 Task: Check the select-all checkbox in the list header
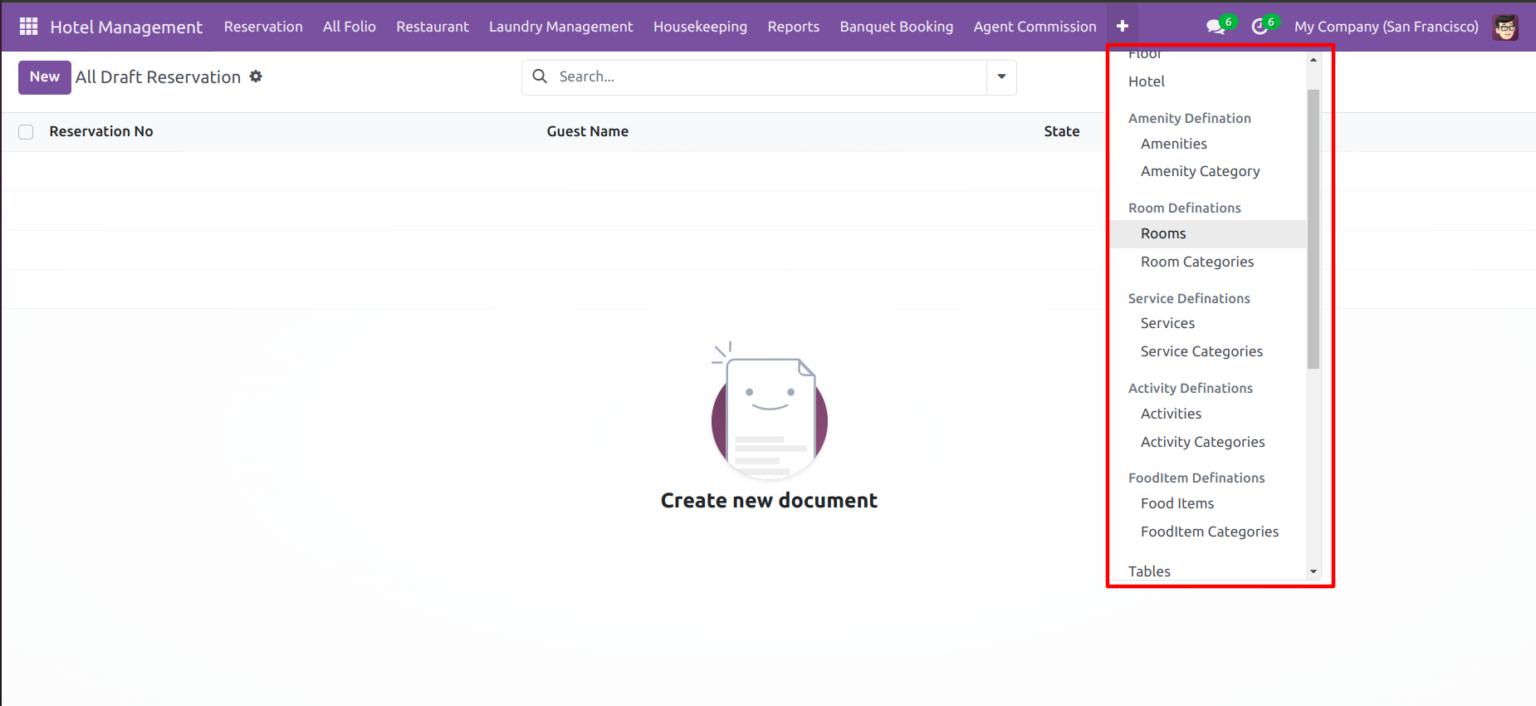(x=25, y=131)
